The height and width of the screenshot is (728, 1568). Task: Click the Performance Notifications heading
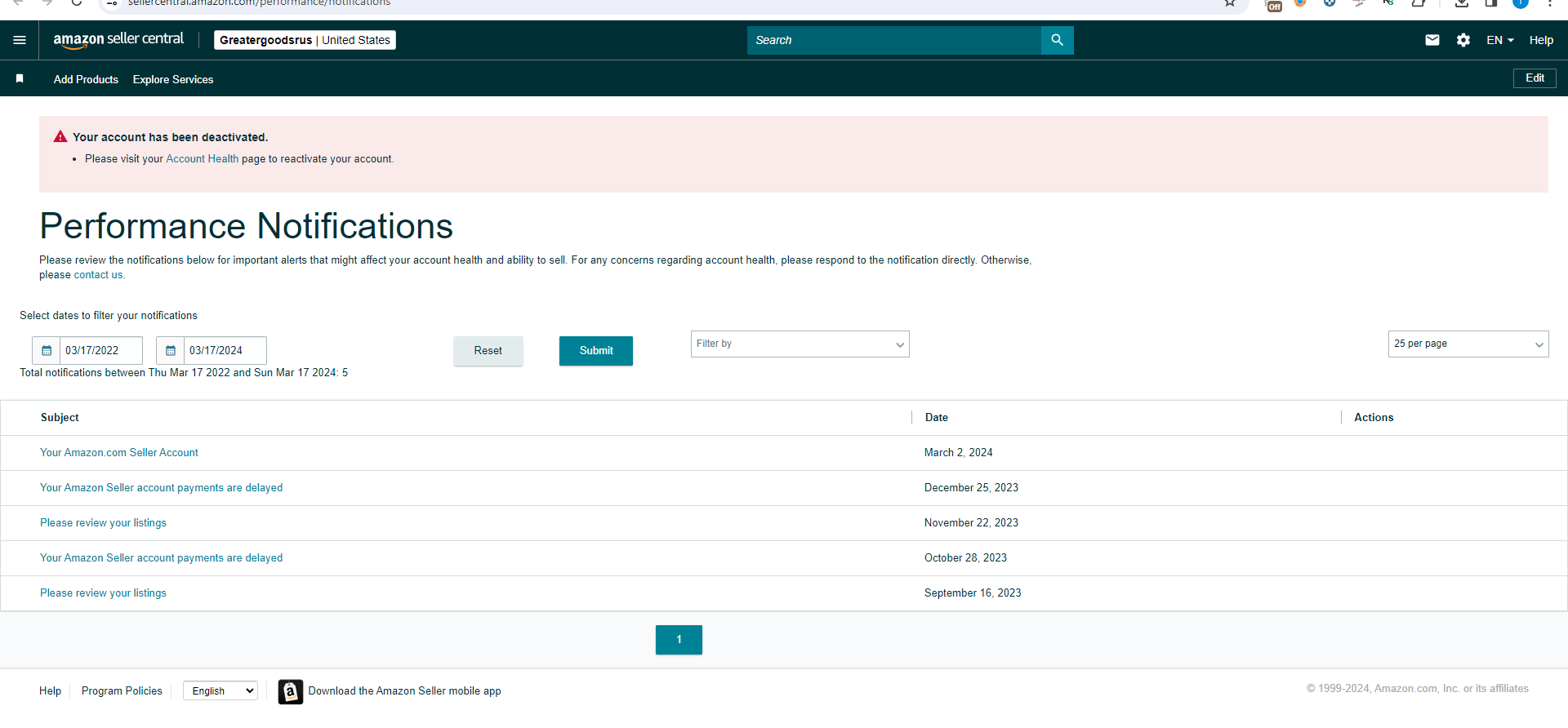(x=246, y=226)
